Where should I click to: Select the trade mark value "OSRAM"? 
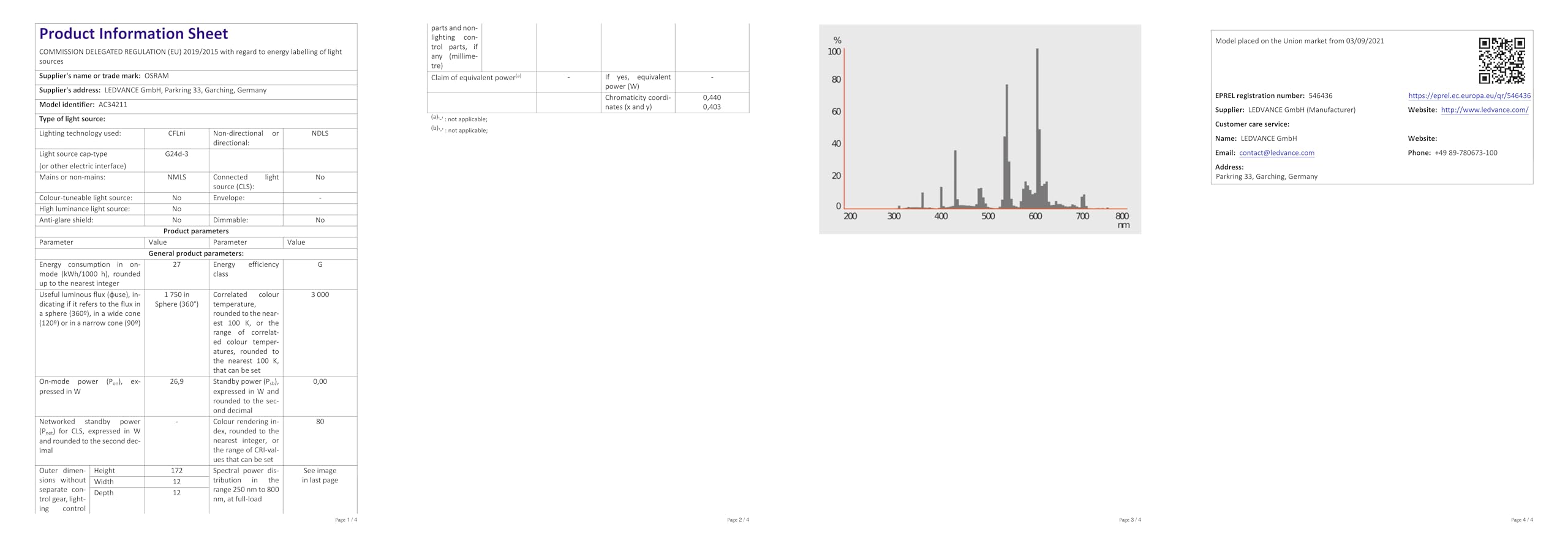[156, 76]
